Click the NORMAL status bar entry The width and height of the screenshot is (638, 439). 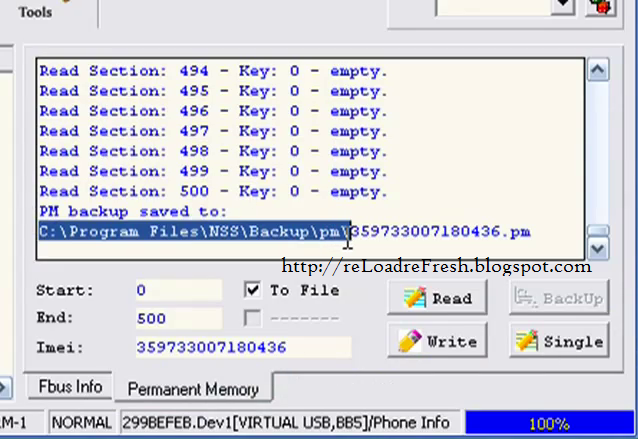coord(81,423)
